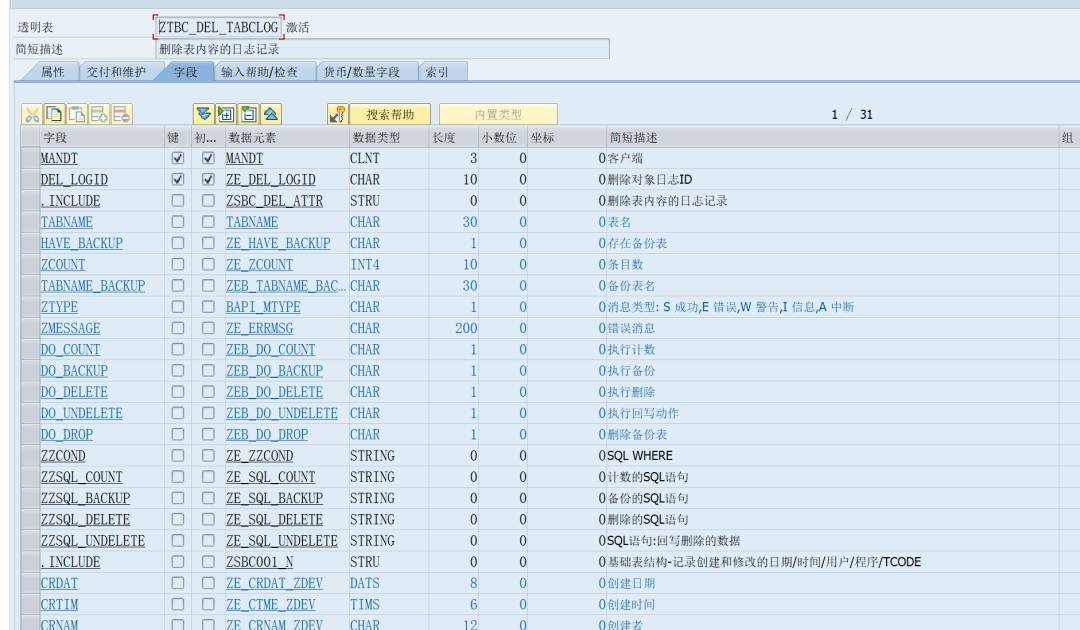The width and height of the screenshot is (1080, 630).
Task: Toggle key checkbox for TABNAME row
Action: pyautogui.click(x=178, y=222)
